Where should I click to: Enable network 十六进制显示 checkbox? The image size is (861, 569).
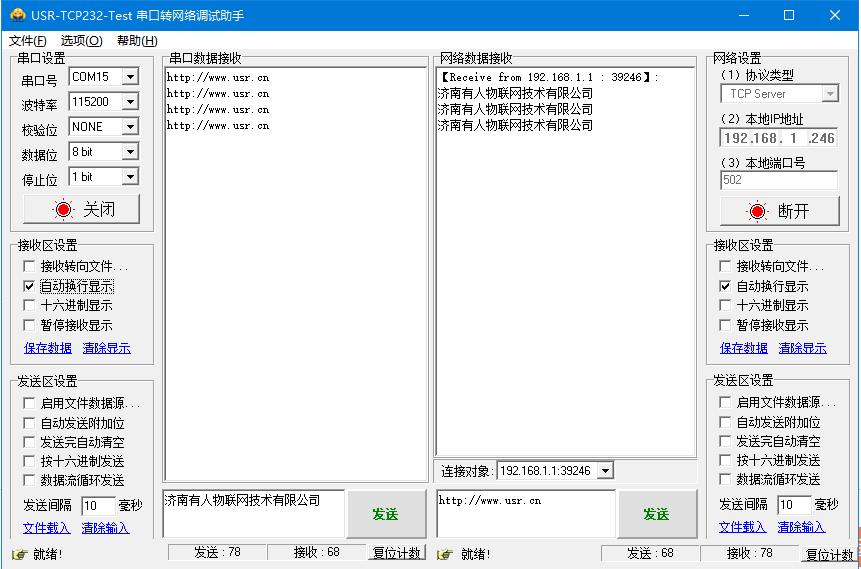(x=725, y=305)
